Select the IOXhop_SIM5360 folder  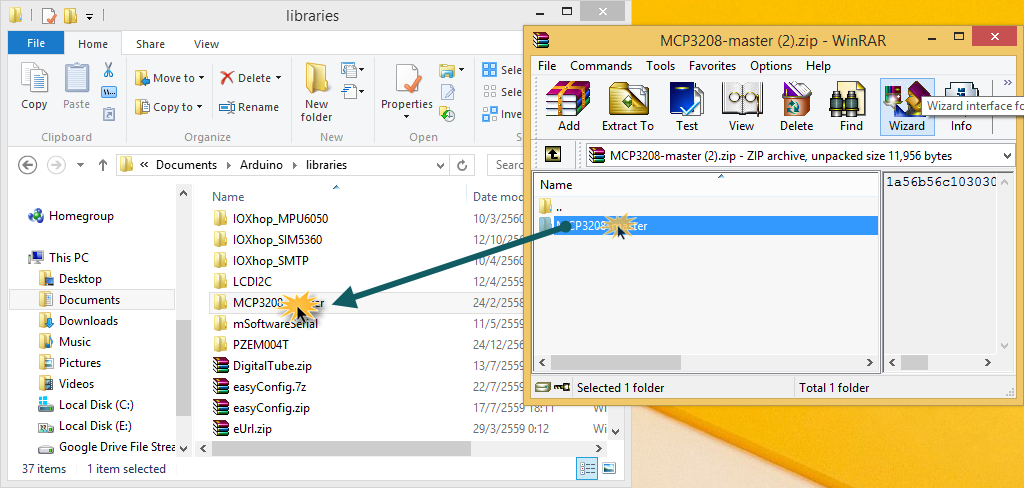[277, 239]
